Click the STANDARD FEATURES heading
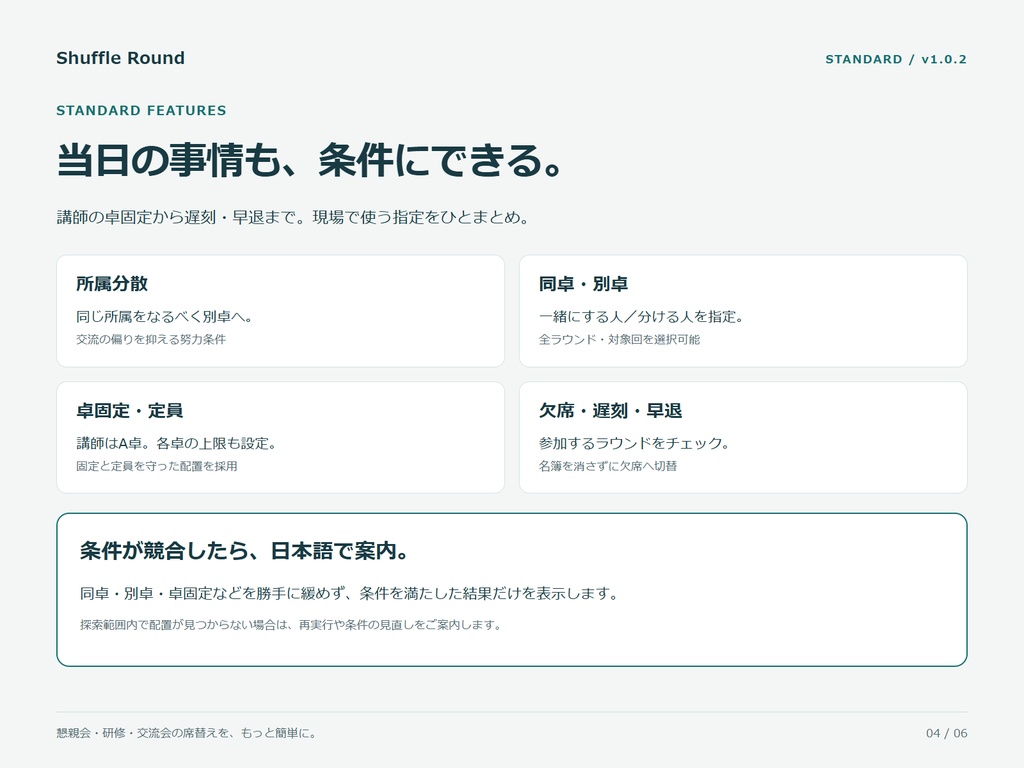The height and width of the screenshot is (768, 1024). pyautogui.click(x=141, y=110)
